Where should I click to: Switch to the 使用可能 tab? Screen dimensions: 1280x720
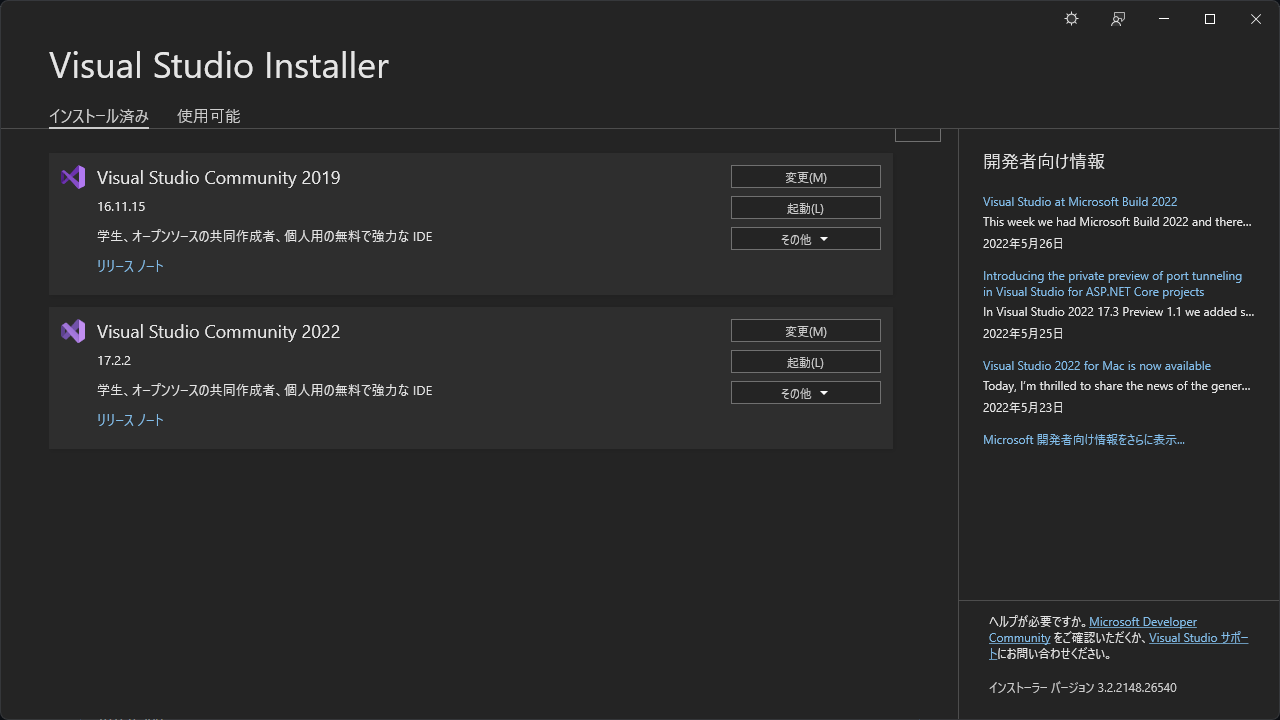208,116
